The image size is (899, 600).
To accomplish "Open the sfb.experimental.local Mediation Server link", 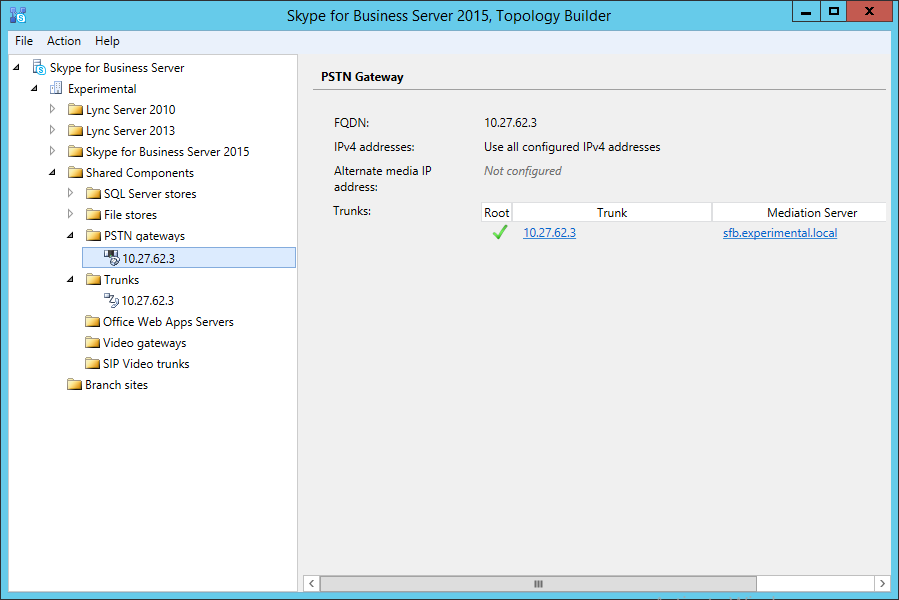I will (780, 233).
